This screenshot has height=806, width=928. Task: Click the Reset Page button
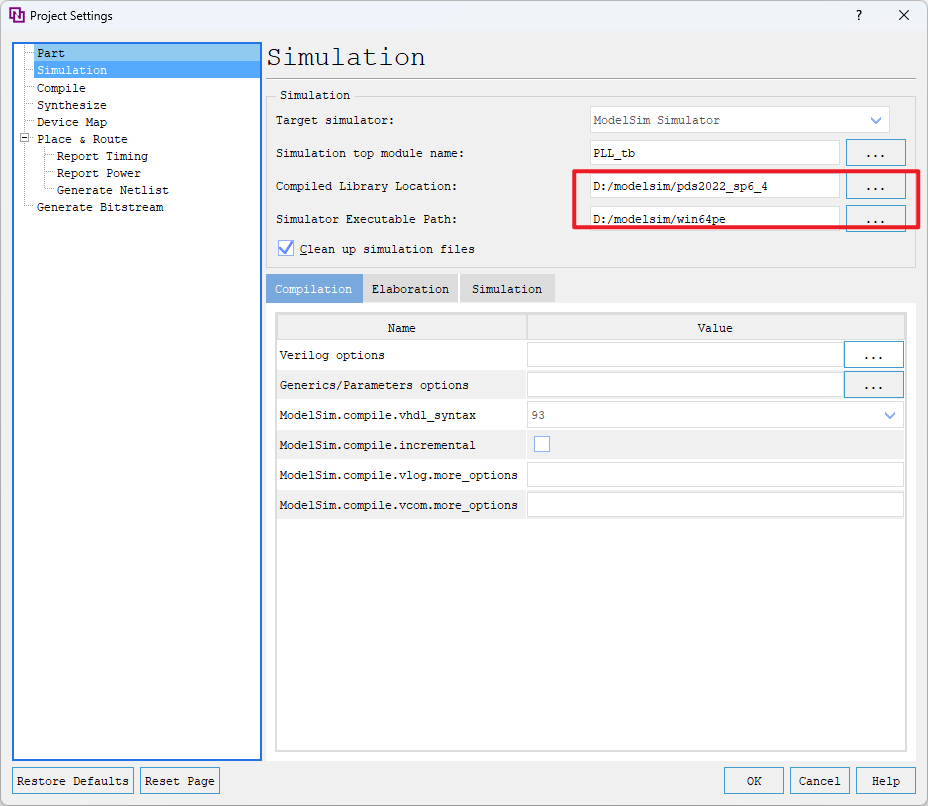click(179, 780)
